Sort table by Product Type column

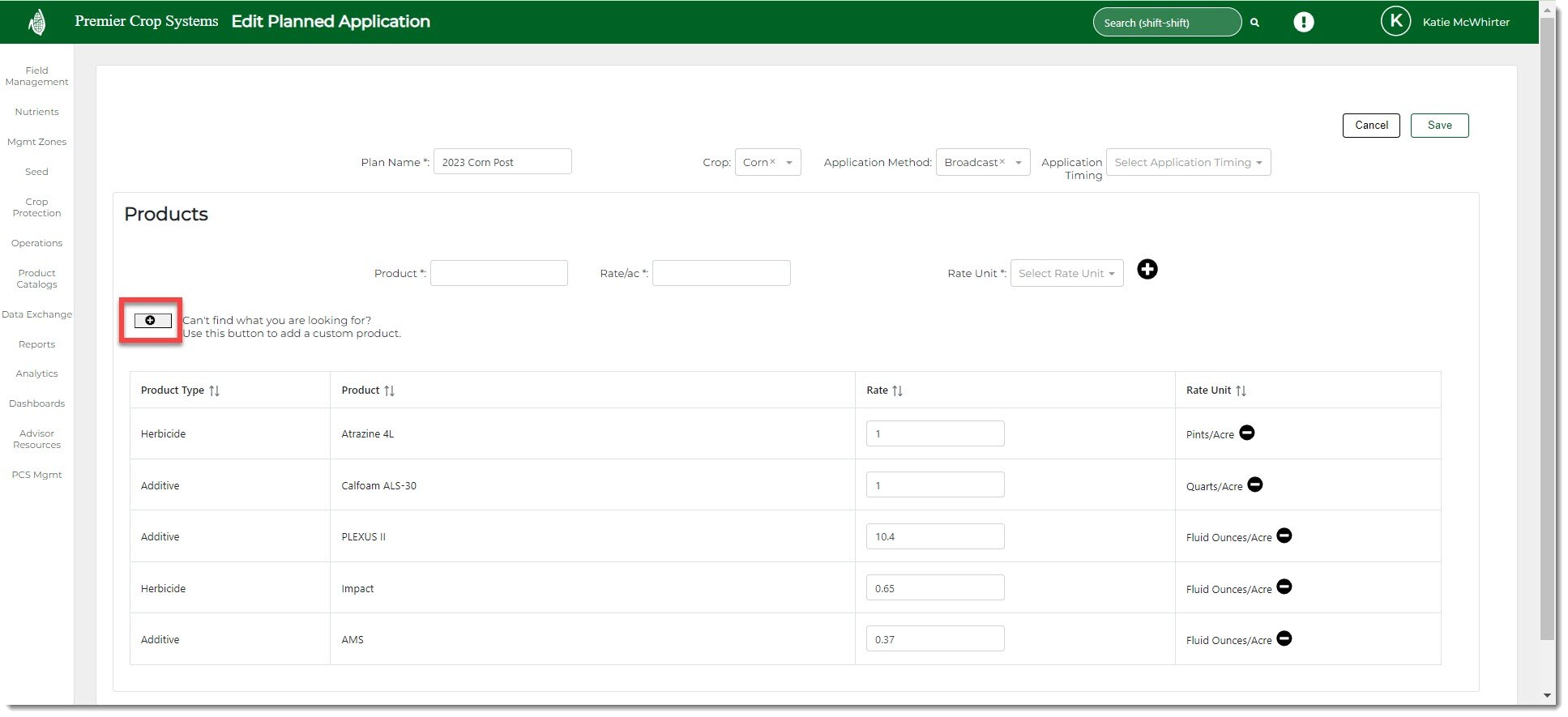[x=214, y=391]
